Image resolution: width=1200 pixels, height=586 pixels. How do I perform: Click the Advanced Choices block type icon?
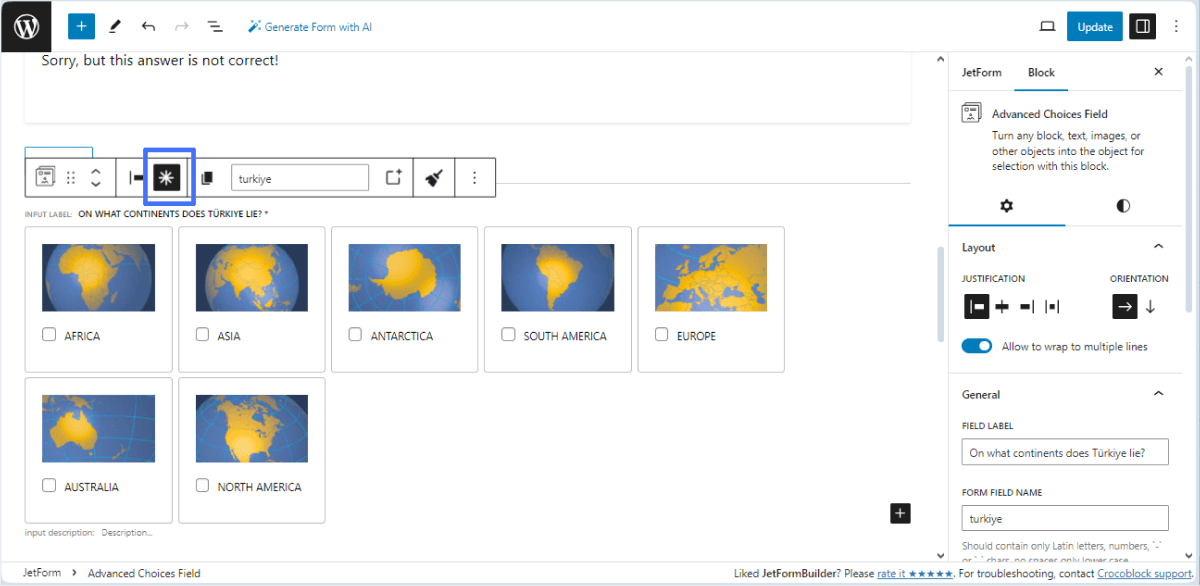pos(45,178)
